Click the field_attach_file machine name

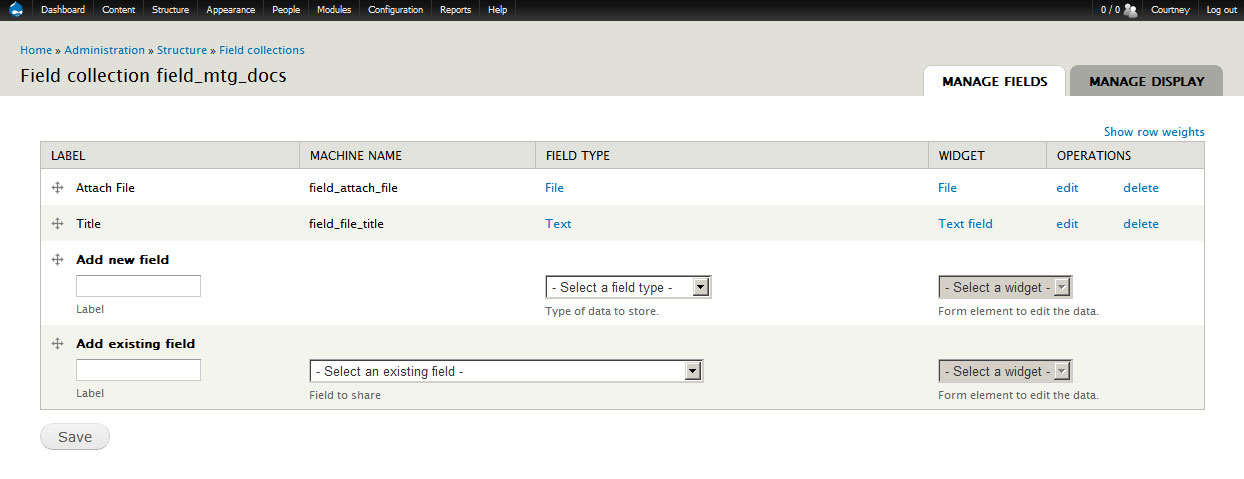[x=354, y=187]
